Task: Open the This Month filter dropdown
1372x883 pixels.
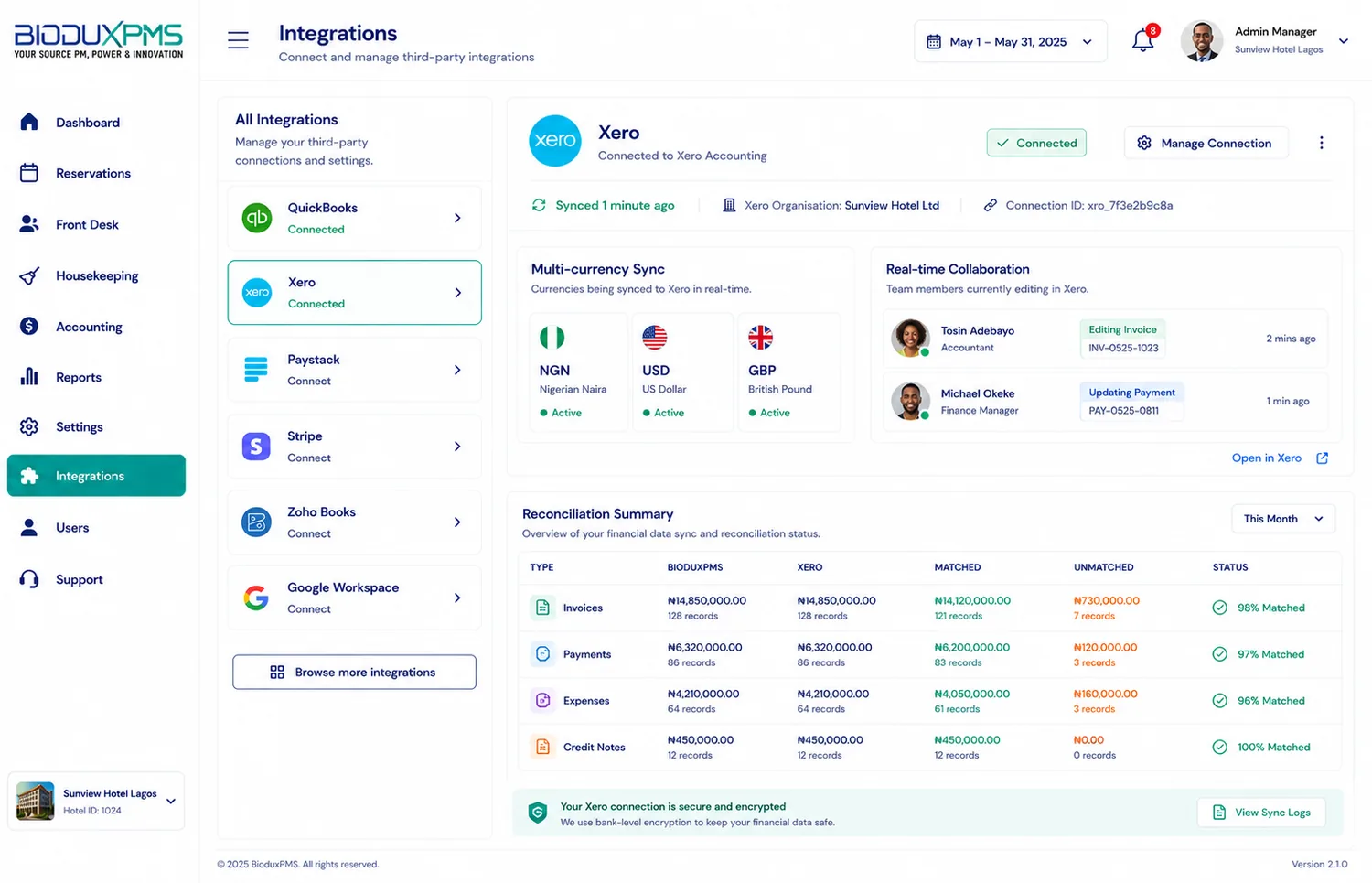Action: [1283, 519]
